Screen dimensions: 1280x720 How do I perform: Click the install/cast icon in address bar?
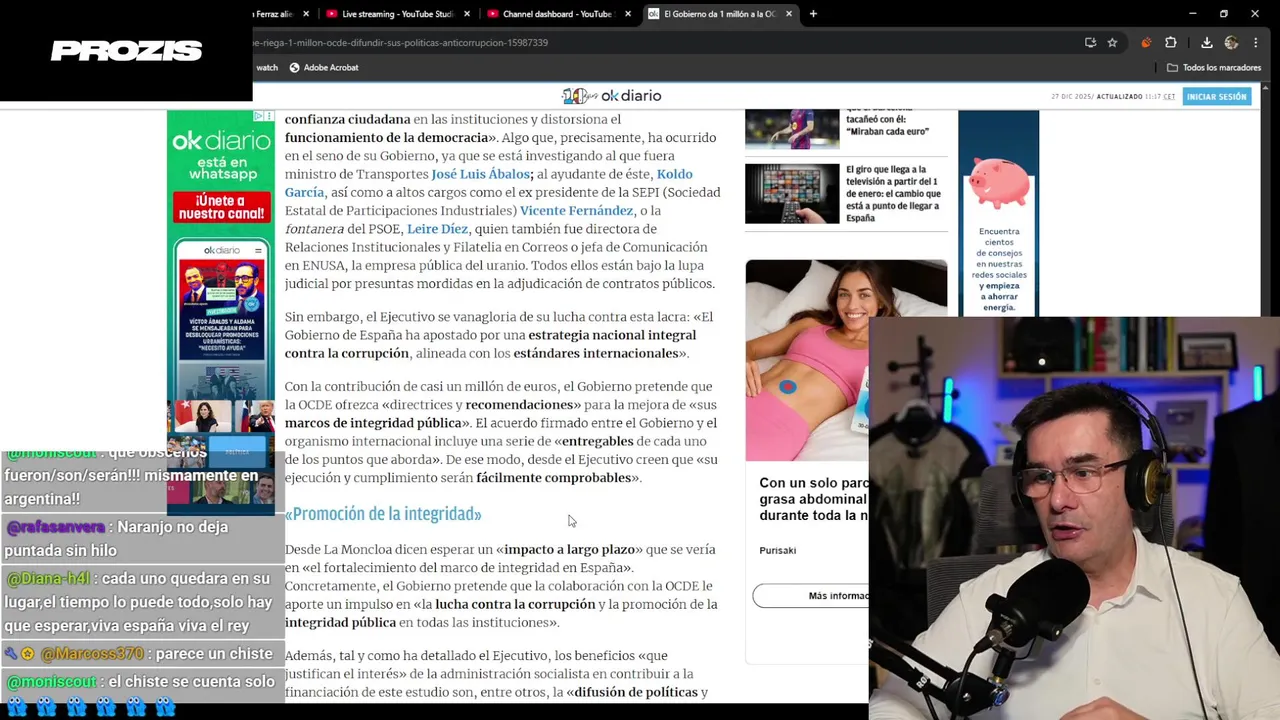tap(1090, 43)
